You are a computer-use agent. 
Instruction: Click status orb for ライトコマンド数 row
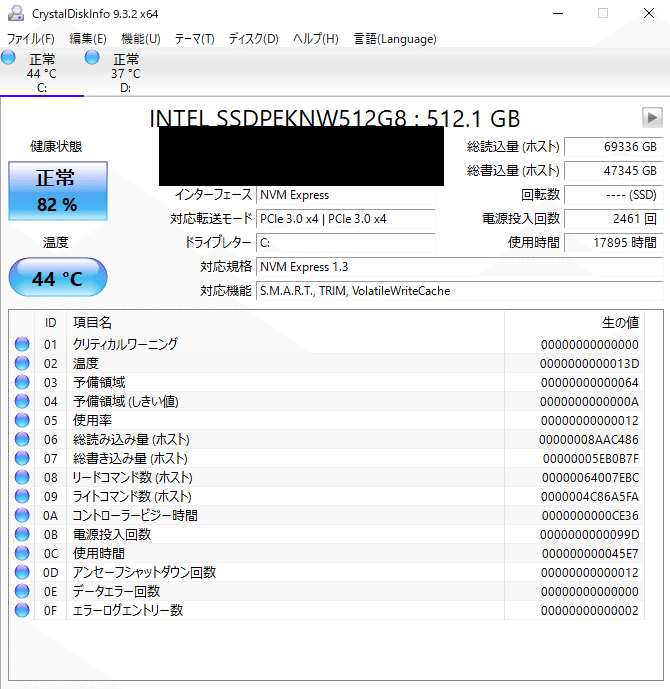tap(22, 496)
